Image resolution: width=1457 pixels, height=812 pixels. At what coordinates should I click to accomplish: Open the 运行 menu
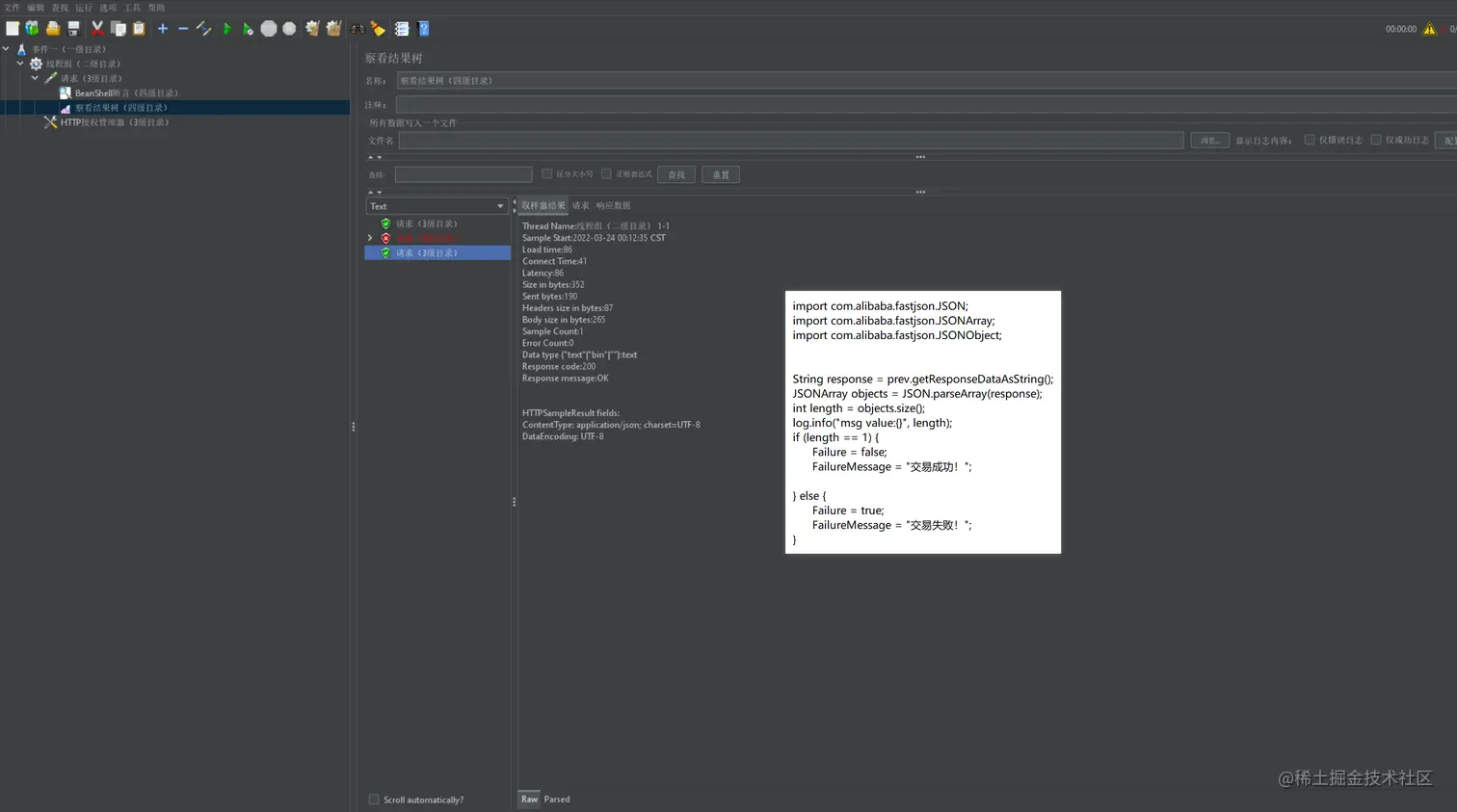pos(84,8)
